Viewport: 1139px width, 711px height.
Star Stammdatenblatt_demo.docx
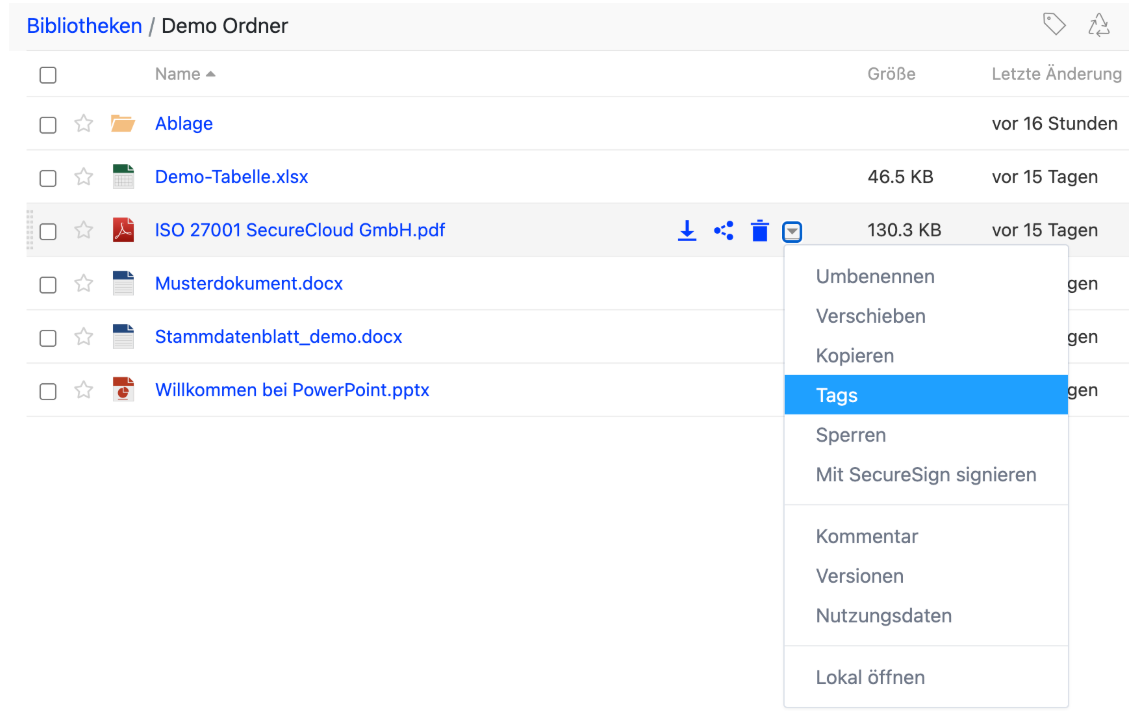[x=84, y=336]
